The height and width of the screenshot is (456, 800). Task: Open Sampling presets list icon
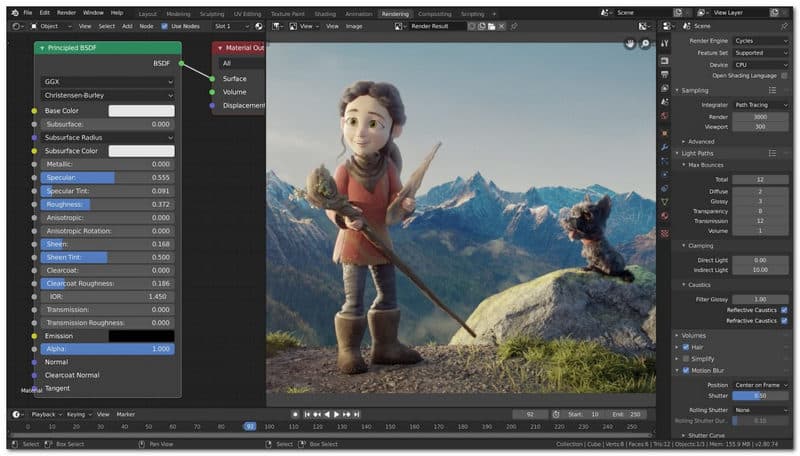773,90
